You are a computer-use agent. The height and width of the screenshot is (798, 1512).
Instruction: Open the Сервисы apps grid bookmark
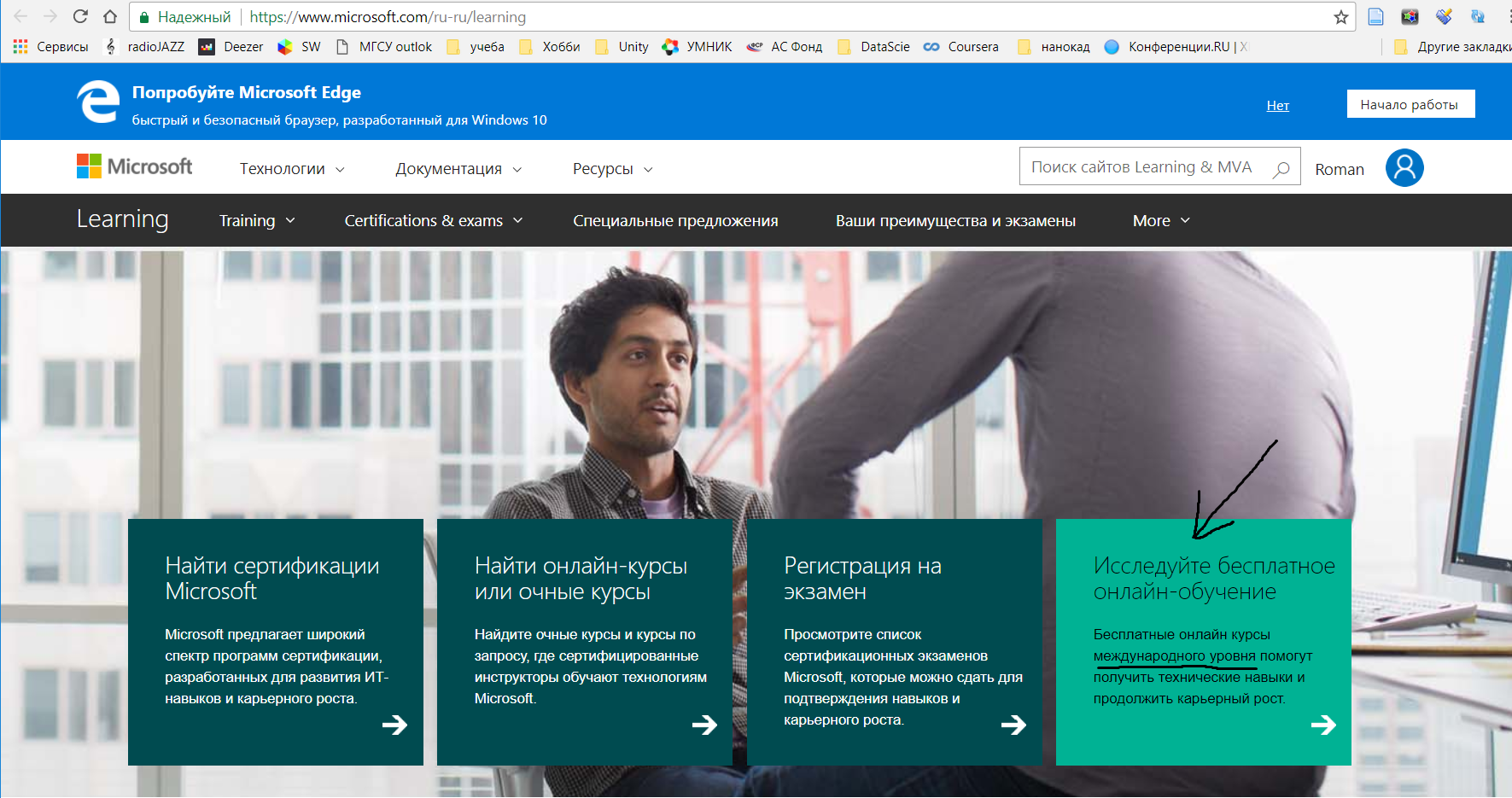tap(51, 47)
